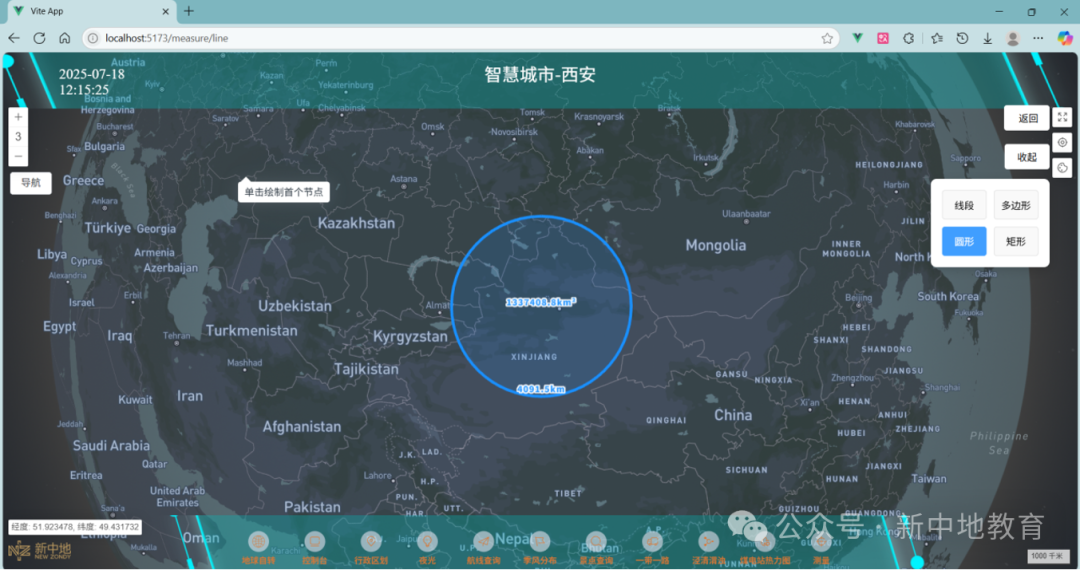Open the browser settings ellipsis menu
The image size is (1080, 570).
[1038, 39]
